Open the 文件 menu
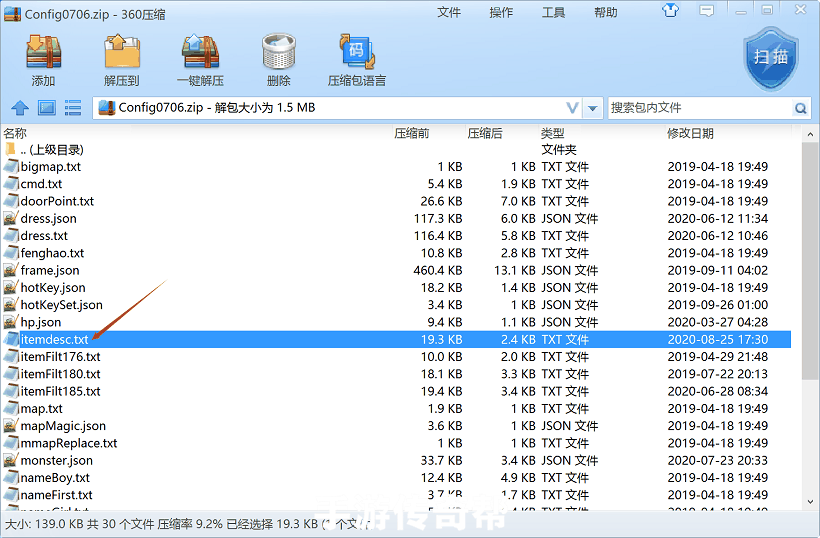820x538 pixels. click(x=449, y=13)
